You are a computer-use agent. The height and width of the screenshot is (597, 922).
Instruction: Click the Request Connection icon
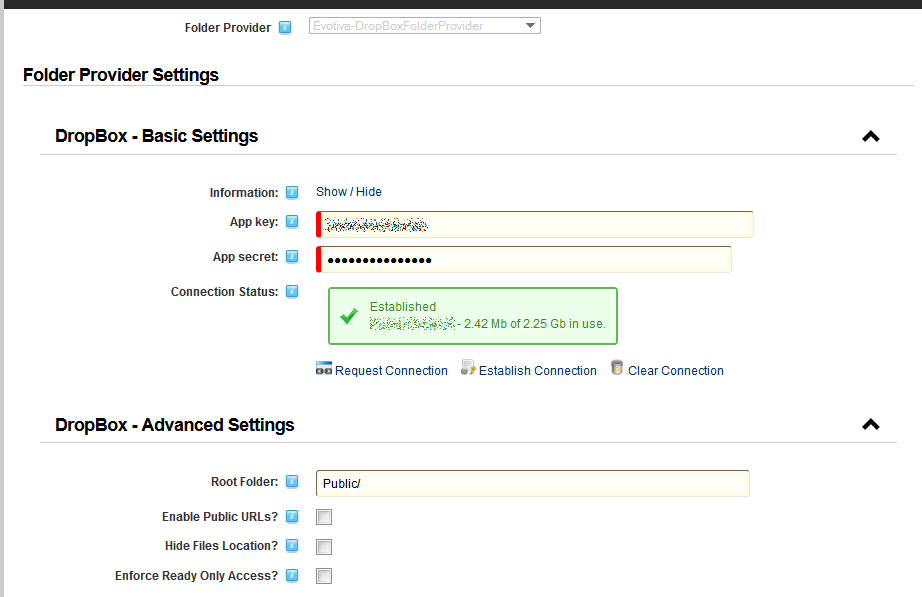click(324, 368)
